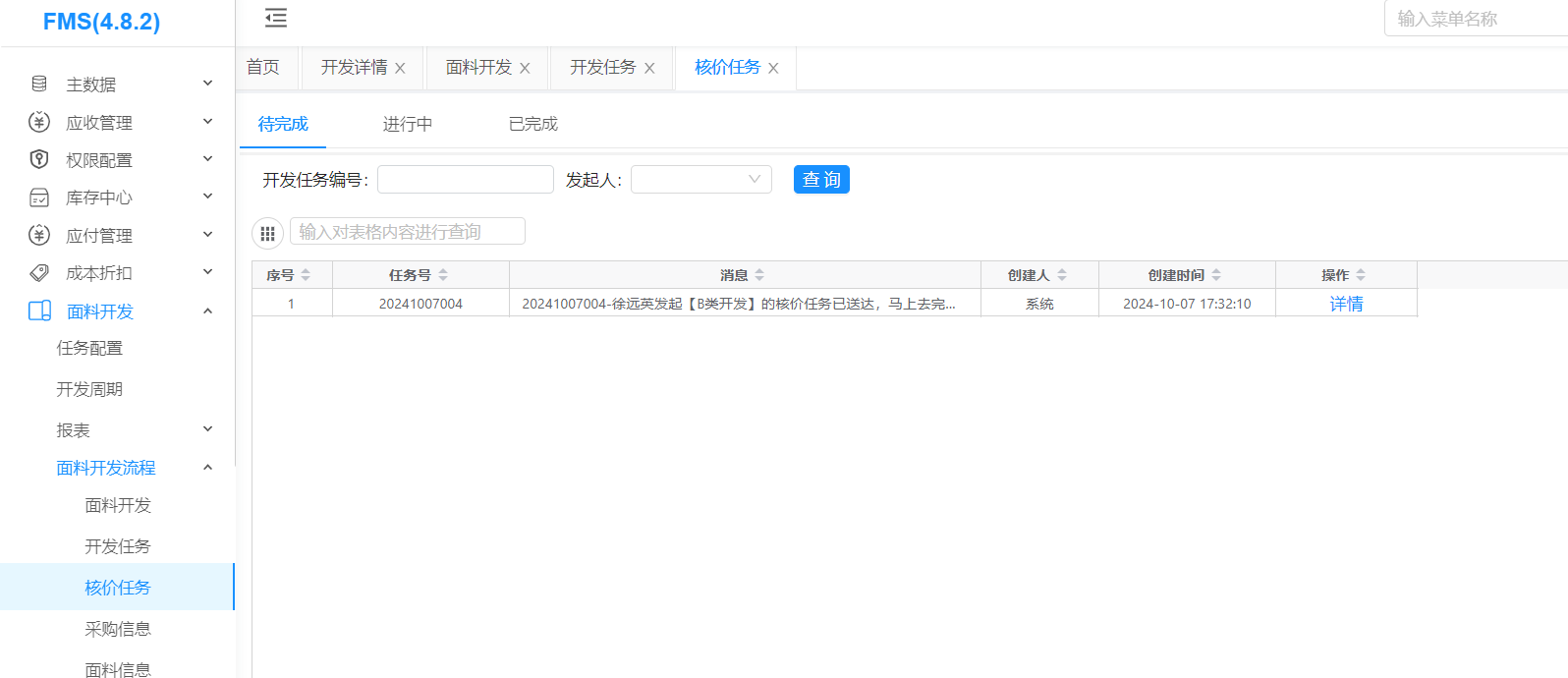Close the 开发详情 tab
Screen dimensions: 1568x678
pos(400,68)
